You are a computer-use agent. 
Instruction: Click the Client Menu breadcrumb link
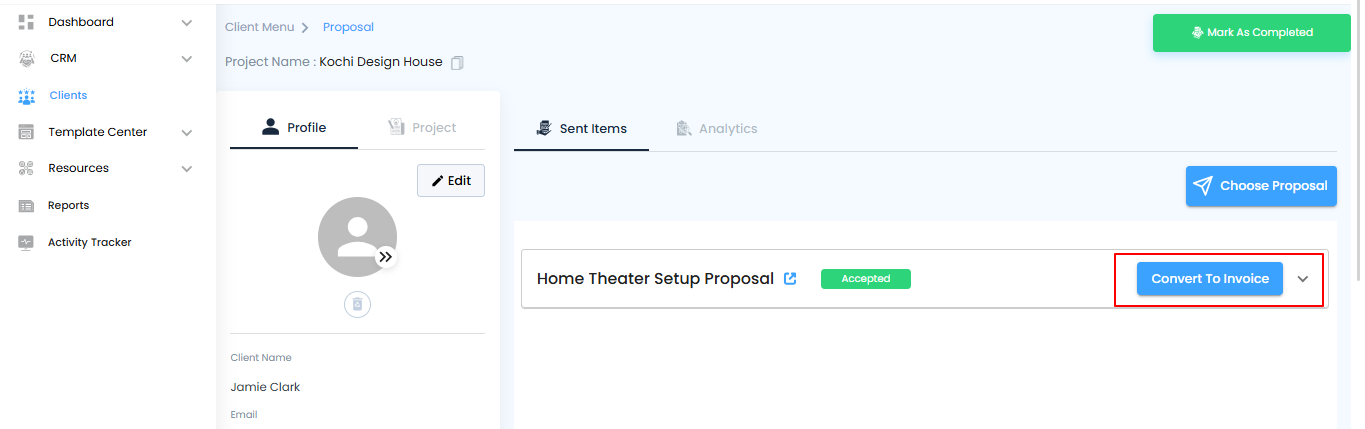click(x=259, y=27)
